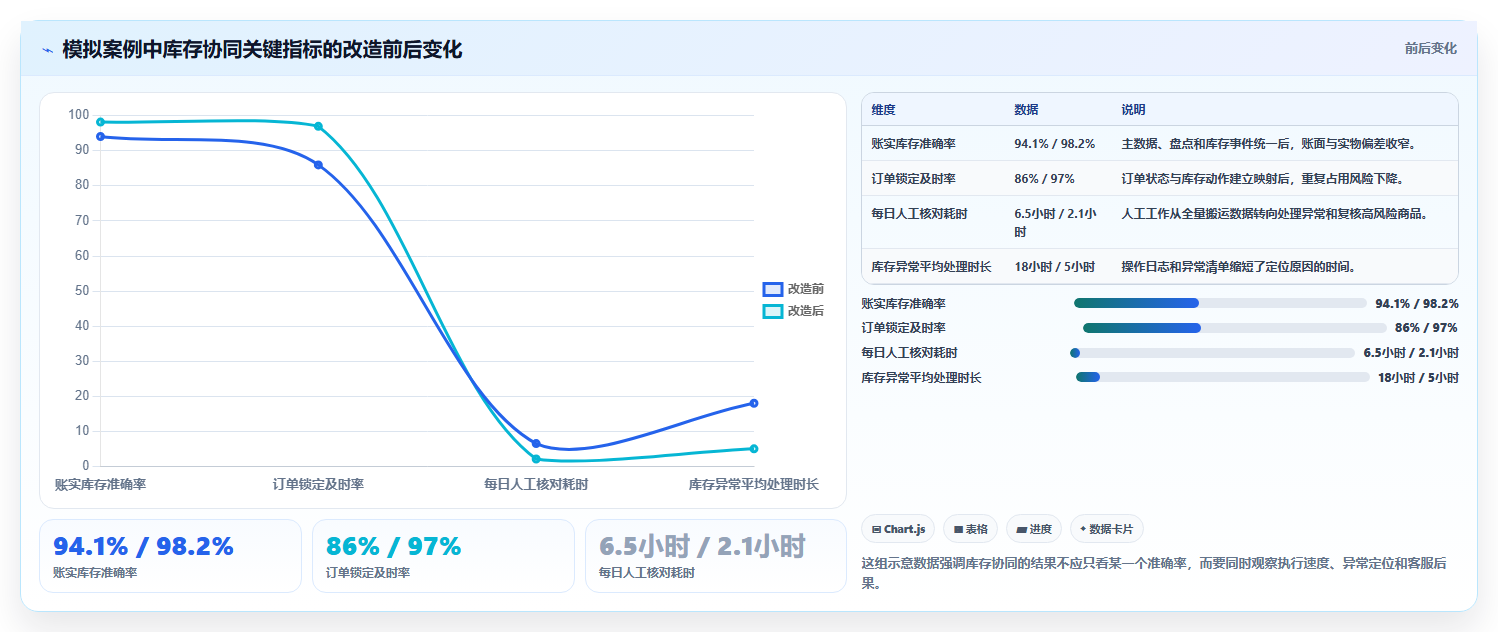
Task: Click the 表格 tag chip
Action: click(970, 529)
